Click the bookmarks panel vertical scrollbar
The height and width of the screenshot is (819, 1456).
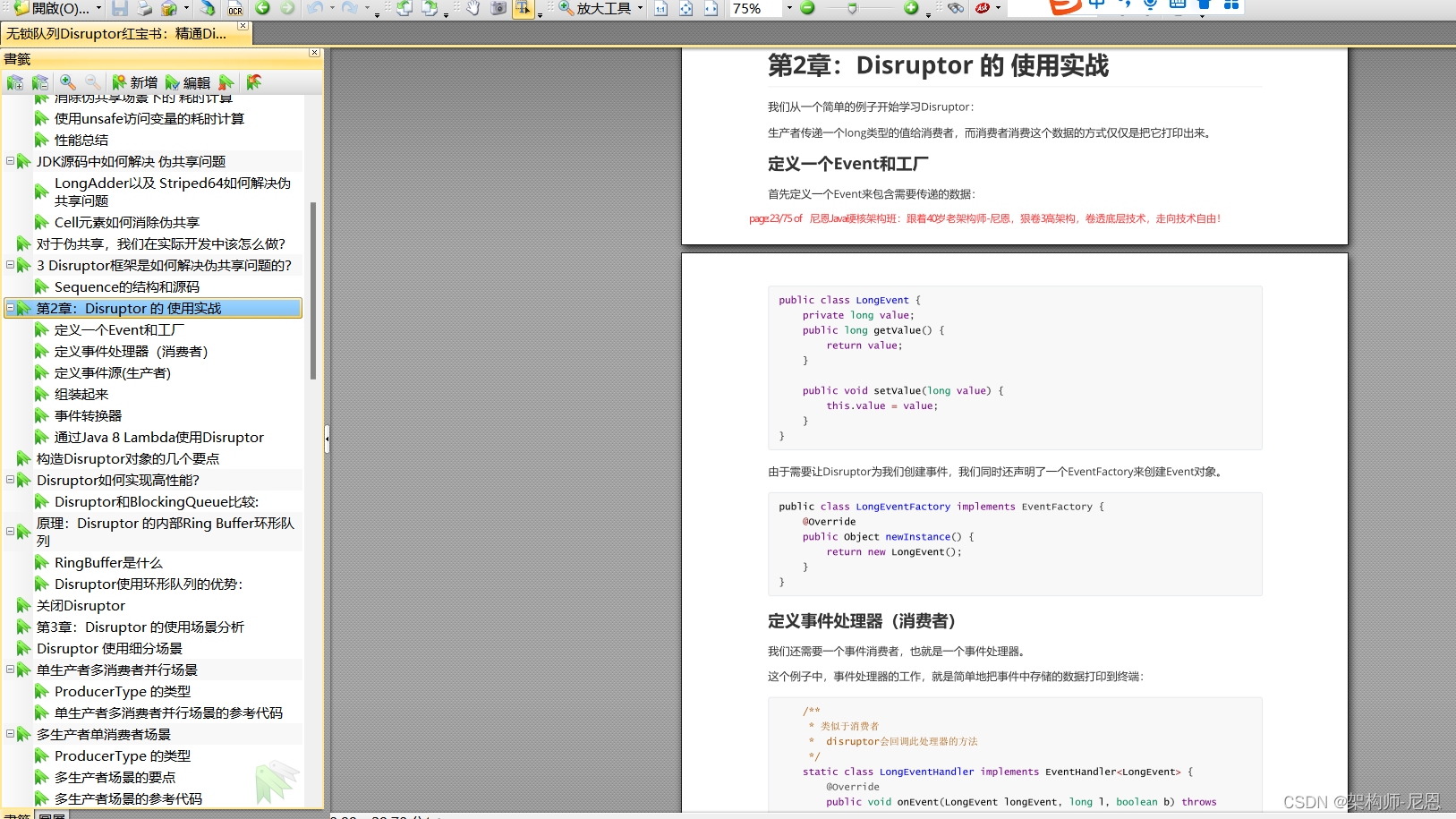pos(313,291)
